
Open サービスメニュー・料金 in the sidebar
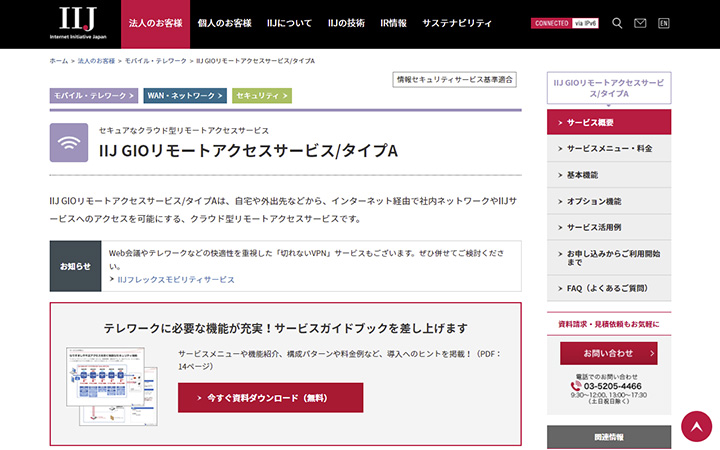[609, 148]
